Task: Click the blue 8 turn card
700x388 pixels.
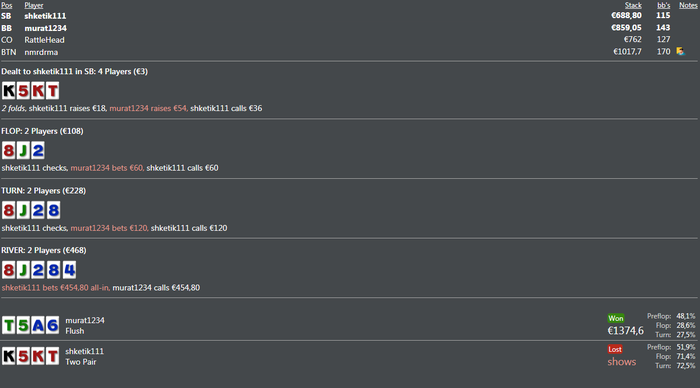Action: pyautogui.click(x=53, y=210)
